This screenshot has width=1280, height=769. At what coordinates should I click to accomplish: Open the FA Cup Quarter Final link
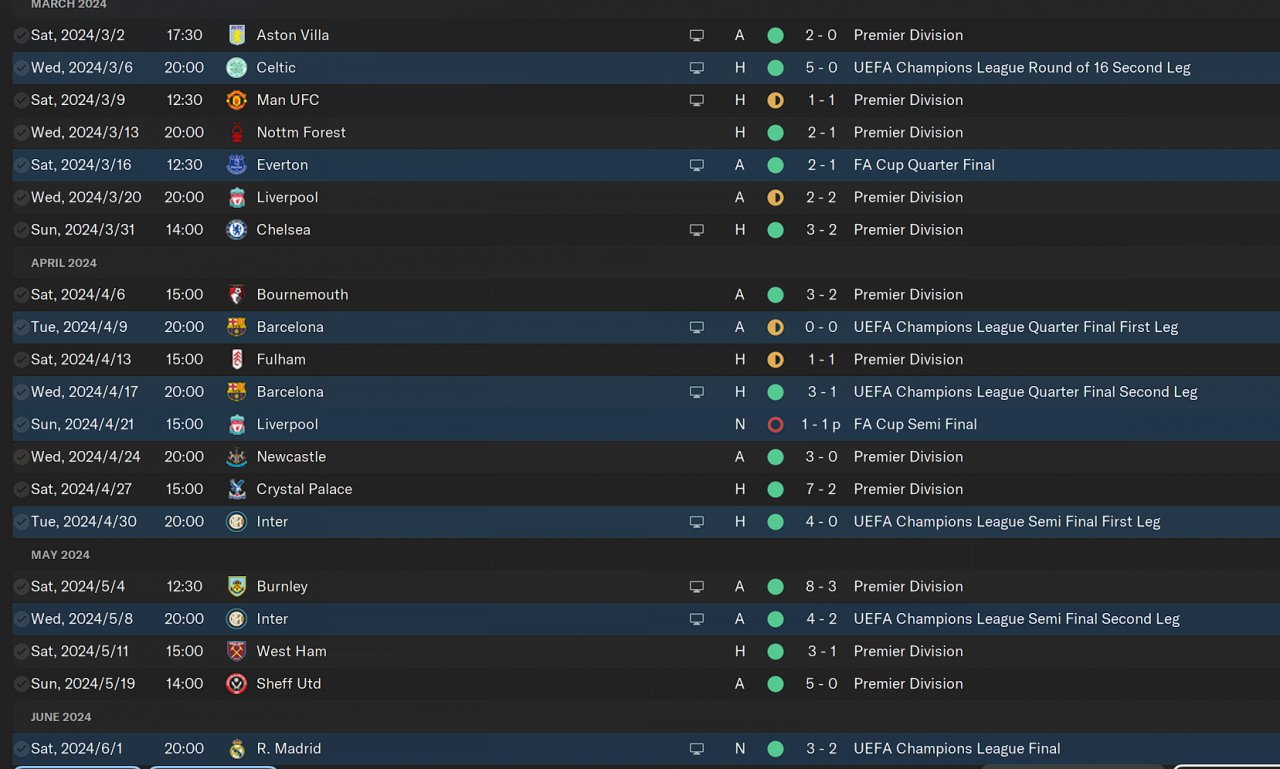point(924,165)
